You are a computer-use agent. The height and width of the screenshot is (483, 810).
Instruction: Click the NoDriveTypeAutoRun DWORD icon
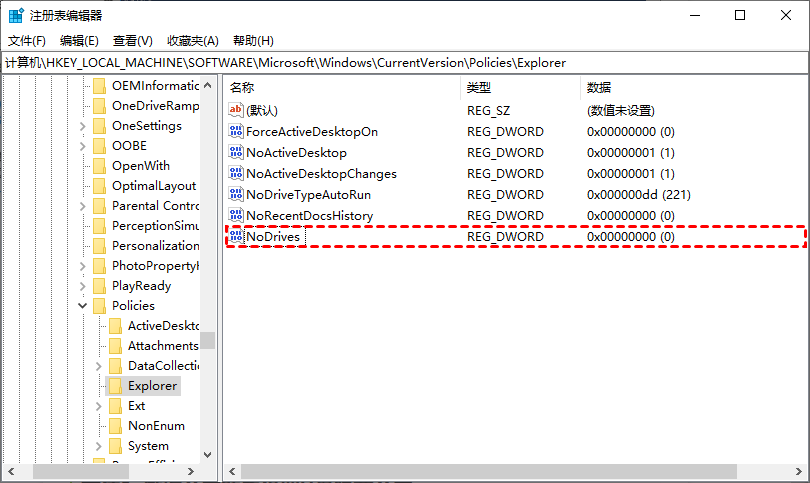pos(236,194)
